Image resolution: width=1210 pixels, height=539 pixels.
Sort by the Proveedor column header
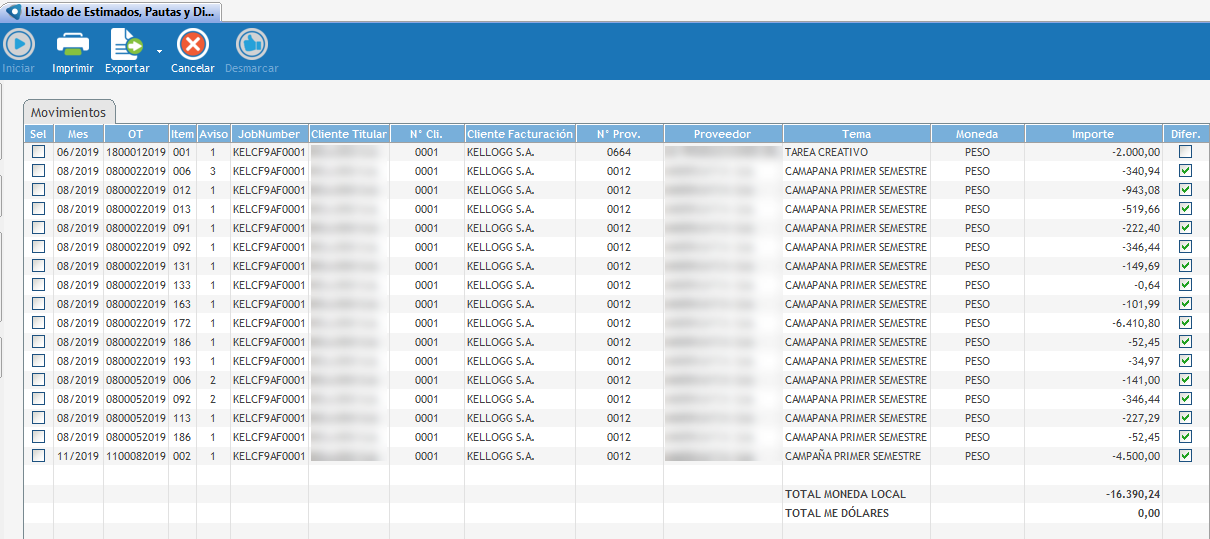click(723, 134)
